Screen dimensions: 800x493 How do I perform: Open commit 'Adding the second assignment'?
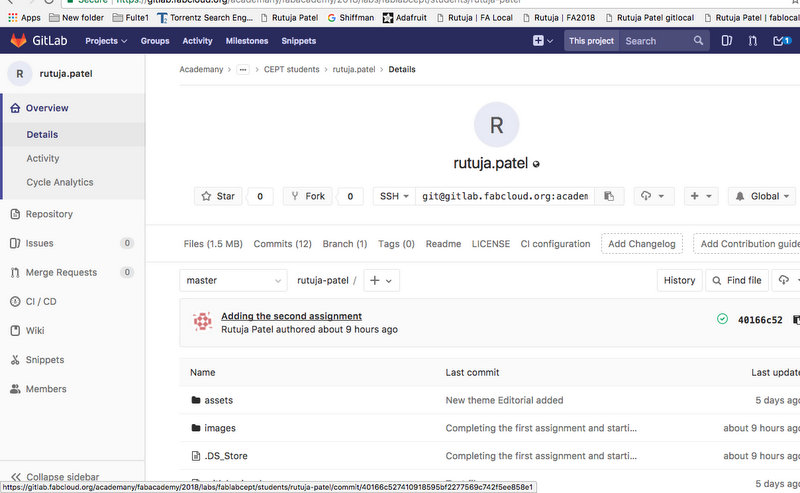tap(291, 316)
